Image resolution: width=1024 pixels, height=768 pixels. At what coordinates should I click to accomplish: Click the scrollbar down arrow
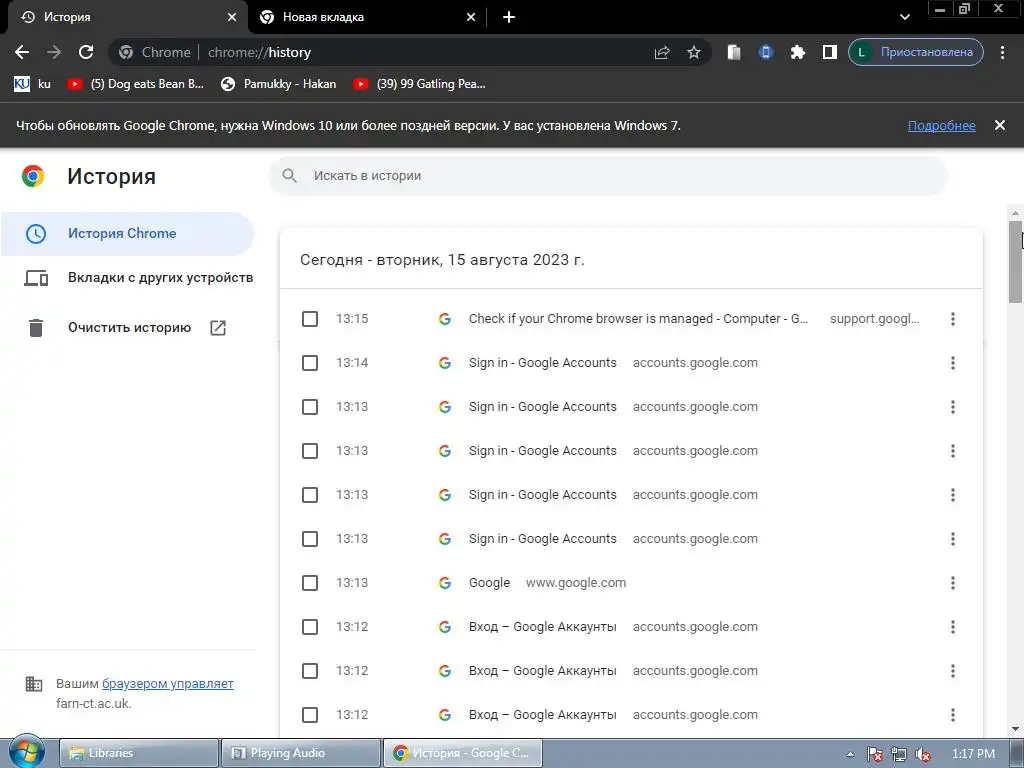click(1016, 729)
